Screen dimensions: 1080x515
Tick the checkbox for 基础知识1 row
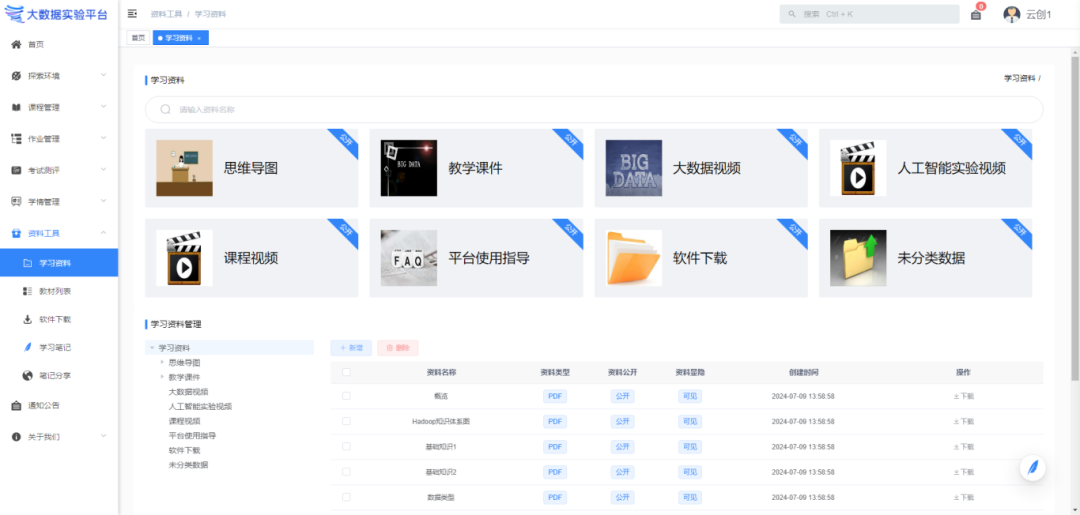pyautogui.click(x=346, y=446)
